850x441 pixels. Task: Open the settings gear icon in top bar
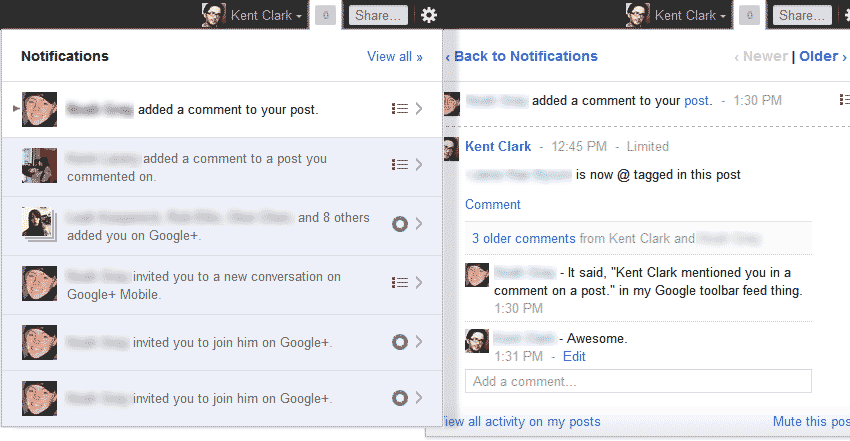429,15
